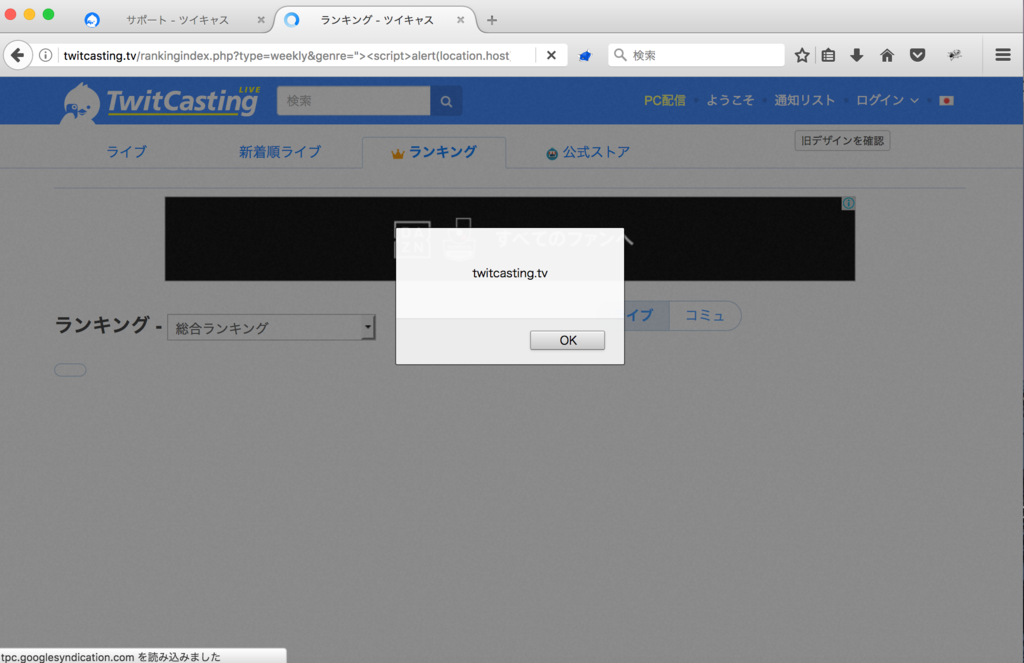
Task: Go back with the browser back arrow
Action: tap(18, 56)
